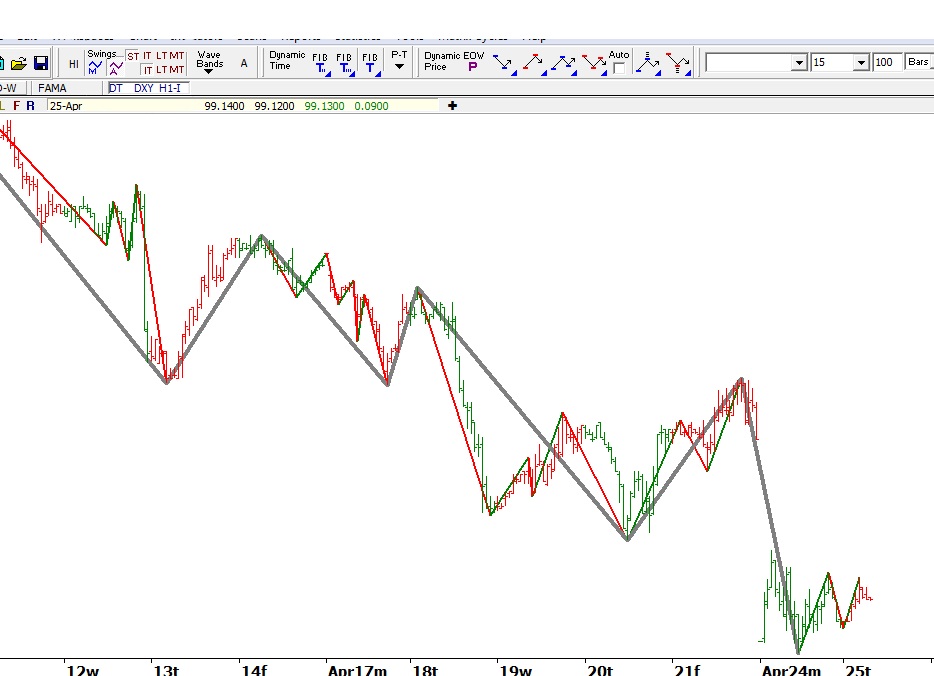Image resolution: width=934 pixels, height=676 pixels.
Task: Select the blue Swings M zigzag icon
Action: pyautogui.click(x=95, y=68)
